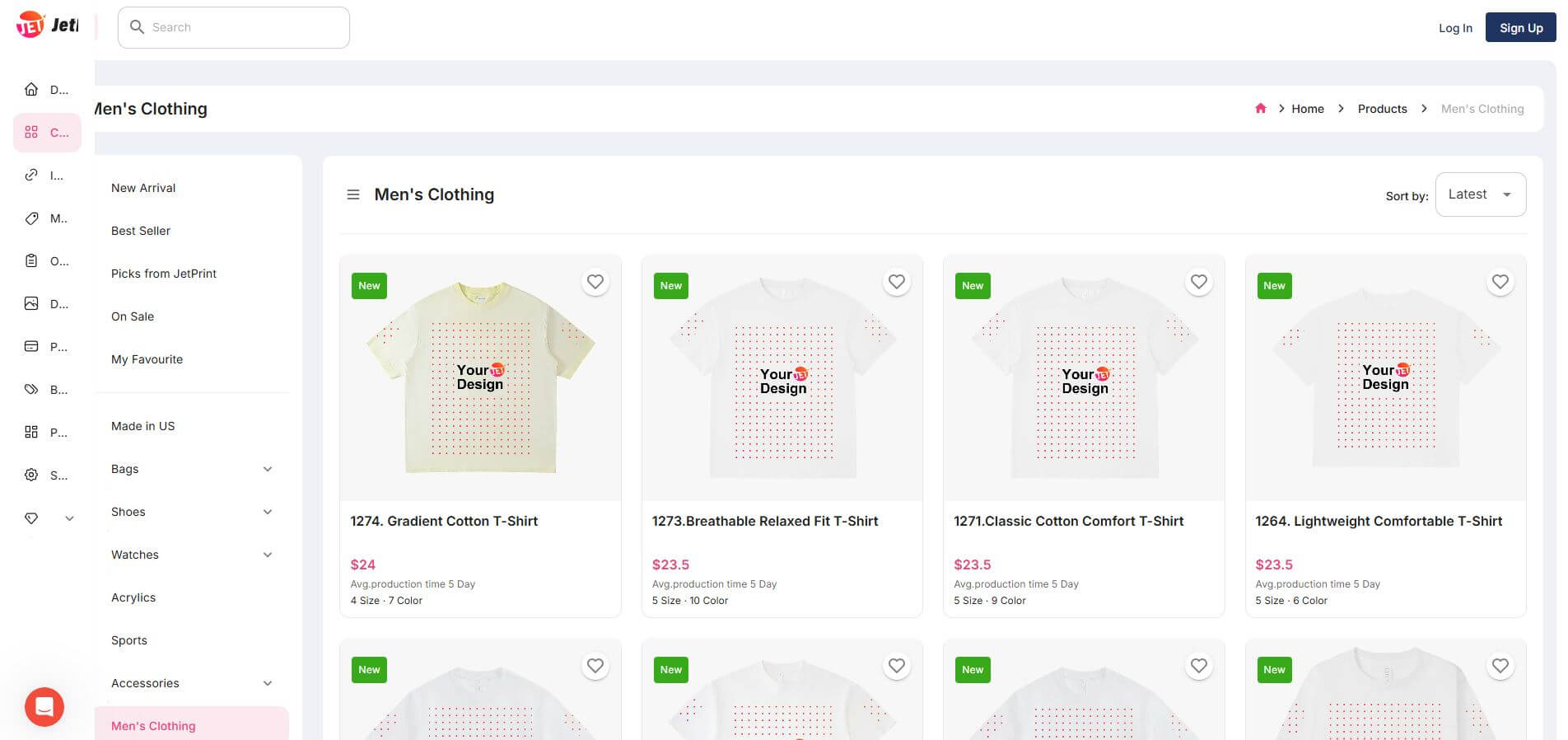Favorite the Breathable Relaxed Fit T-Shirt heart
This screenshot has width=1568, height=740.
(897, 282)
